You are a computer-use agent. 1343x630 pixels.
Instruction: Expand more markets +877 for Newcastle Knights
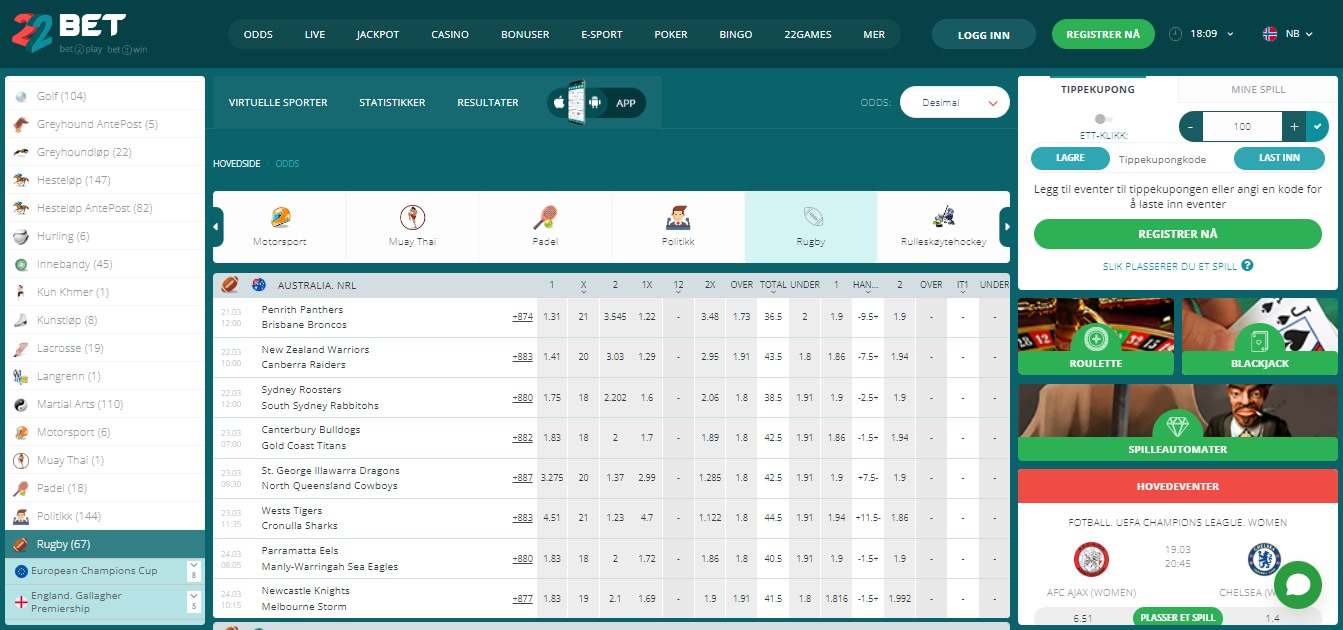click(522, 598)
